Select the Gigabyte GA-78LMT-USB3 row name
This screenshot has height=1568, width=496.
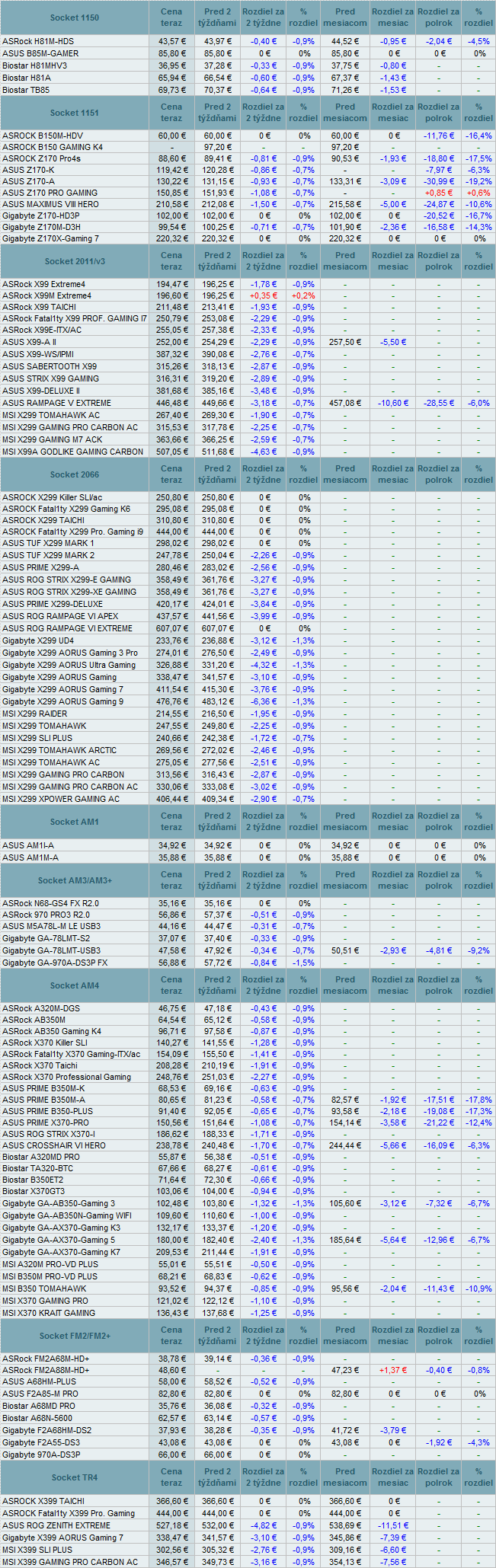pyautogui.click(x=51, y=950)
